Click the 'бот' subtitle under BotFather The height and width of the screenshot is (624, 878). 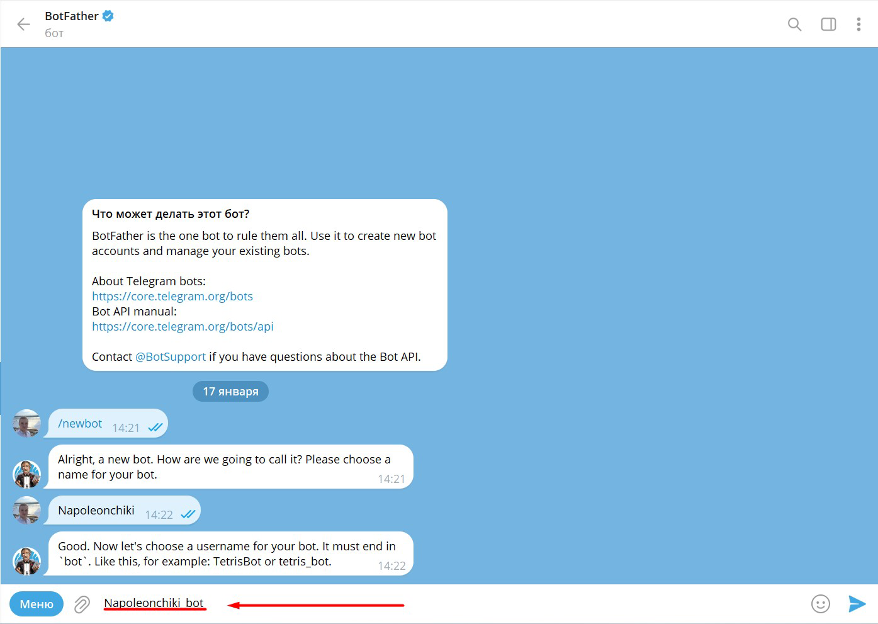point(54,33)
